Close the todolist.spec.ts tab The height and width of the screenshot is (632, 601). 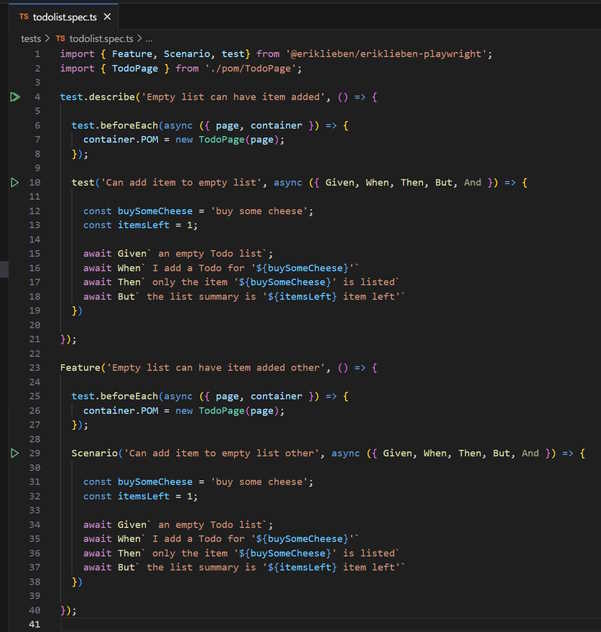coord(107,17)
